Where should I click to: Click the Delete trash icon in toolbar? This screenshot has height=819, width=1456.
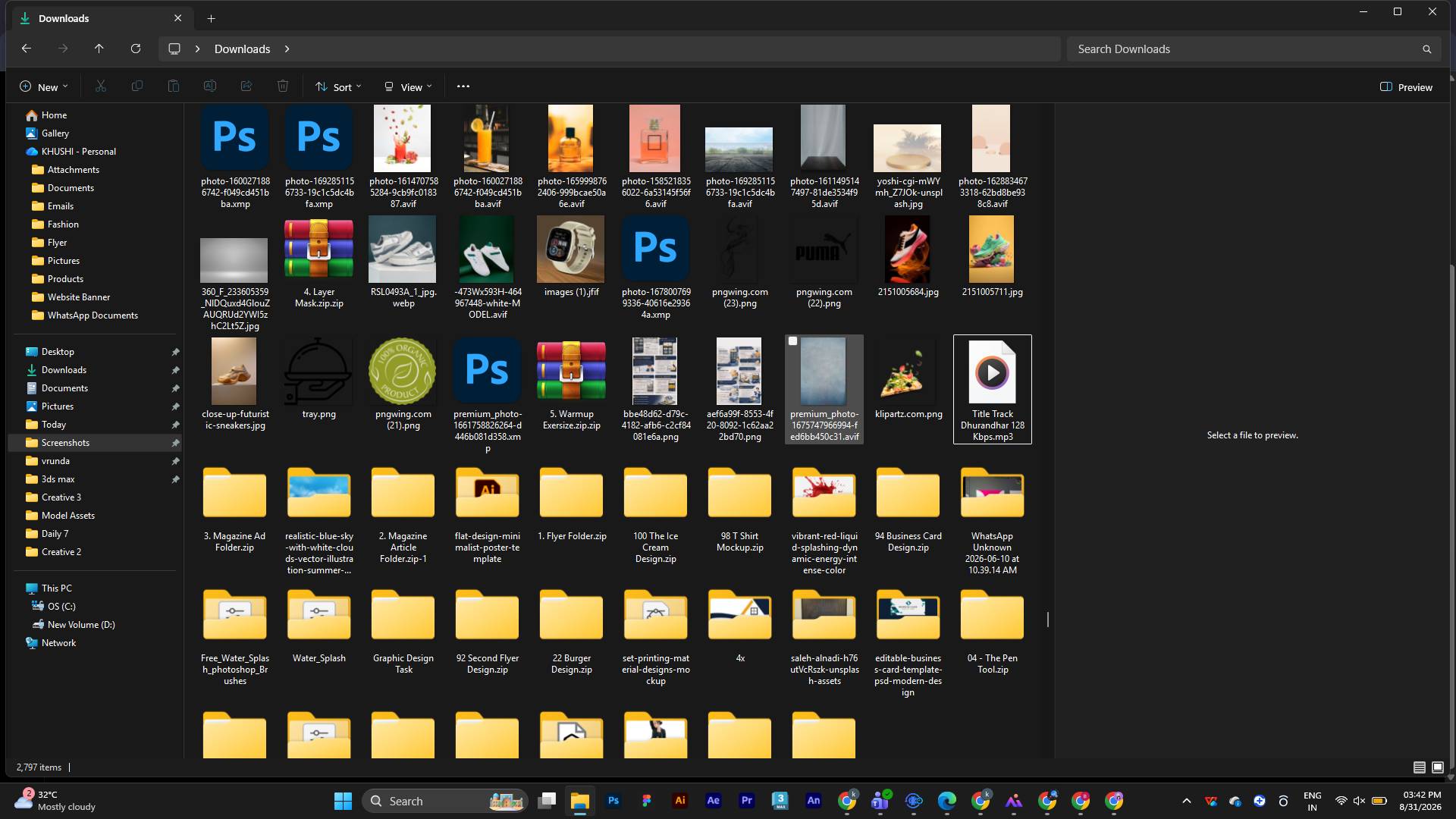pos(283,86)
